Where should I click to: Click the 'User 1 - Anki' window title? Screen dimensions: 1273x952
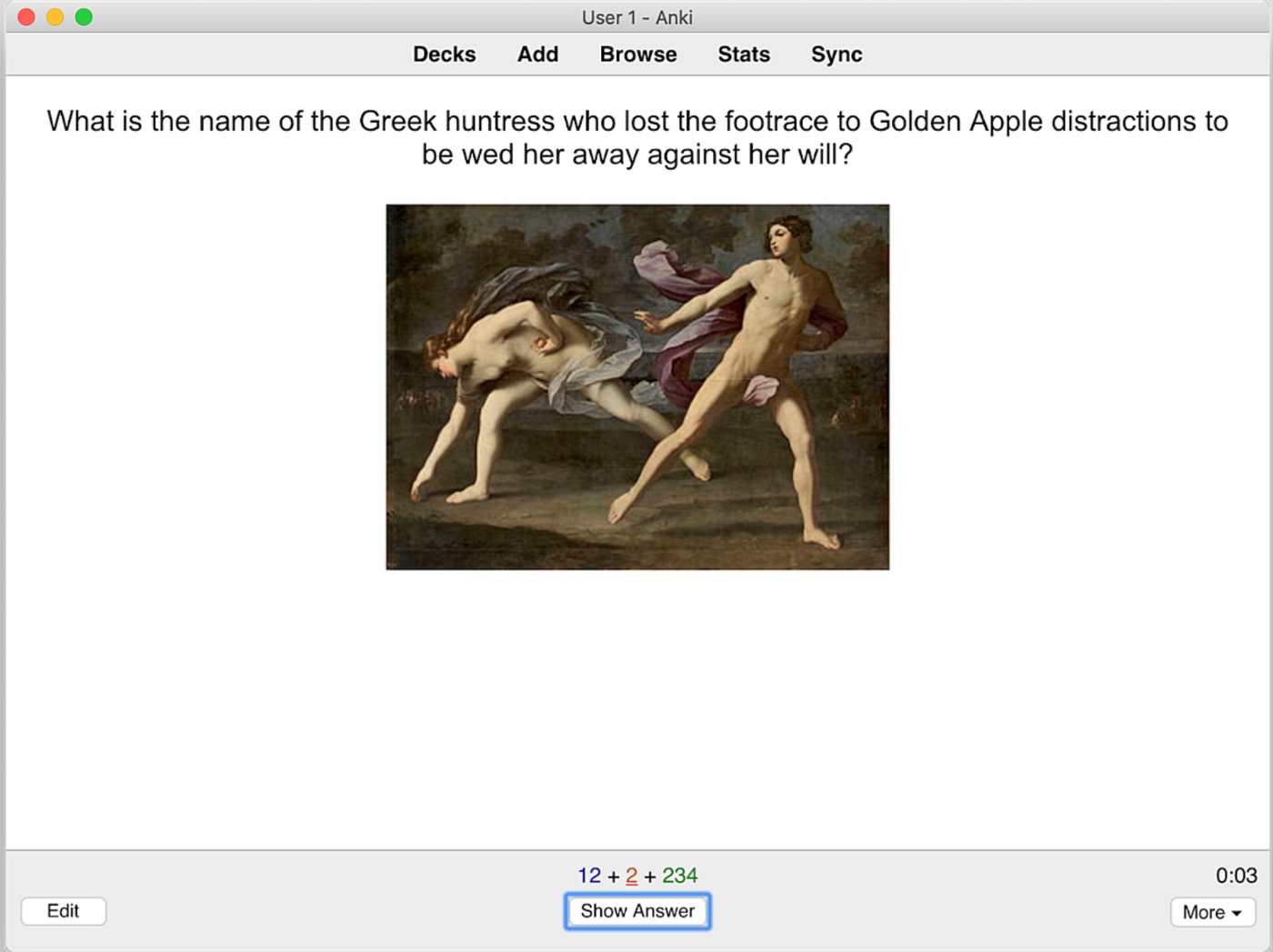point(636,17)
